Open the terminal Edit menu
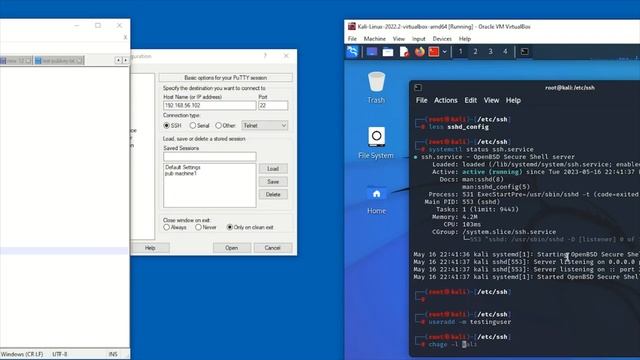Screen dimensions: 640x360 click(471, 100)
